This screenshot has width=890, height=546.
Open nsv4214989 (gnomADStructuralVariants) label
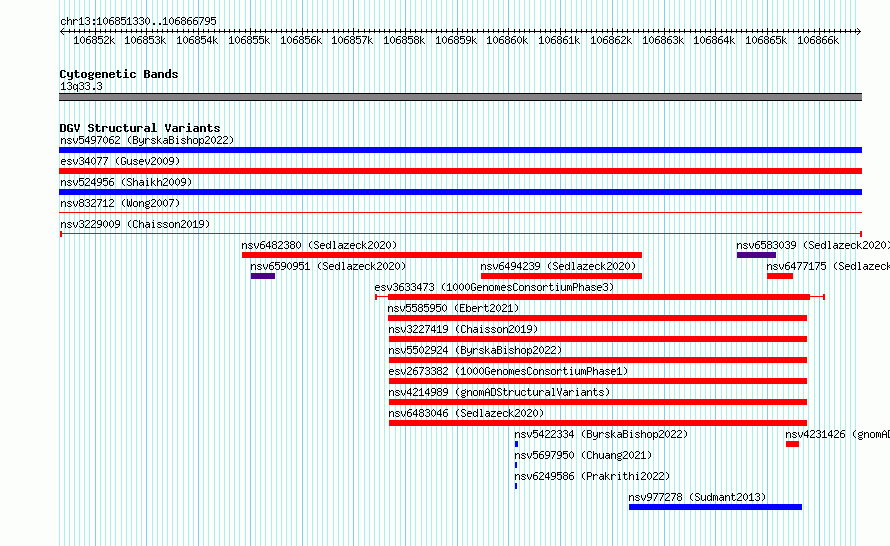[x=499, y=392]
